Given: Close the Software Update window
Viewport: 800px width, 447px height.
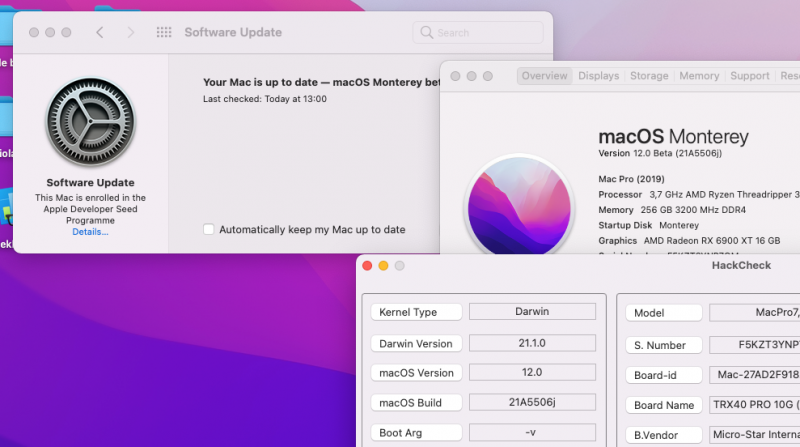Looking at the screenshot, I should pos(34,33).
